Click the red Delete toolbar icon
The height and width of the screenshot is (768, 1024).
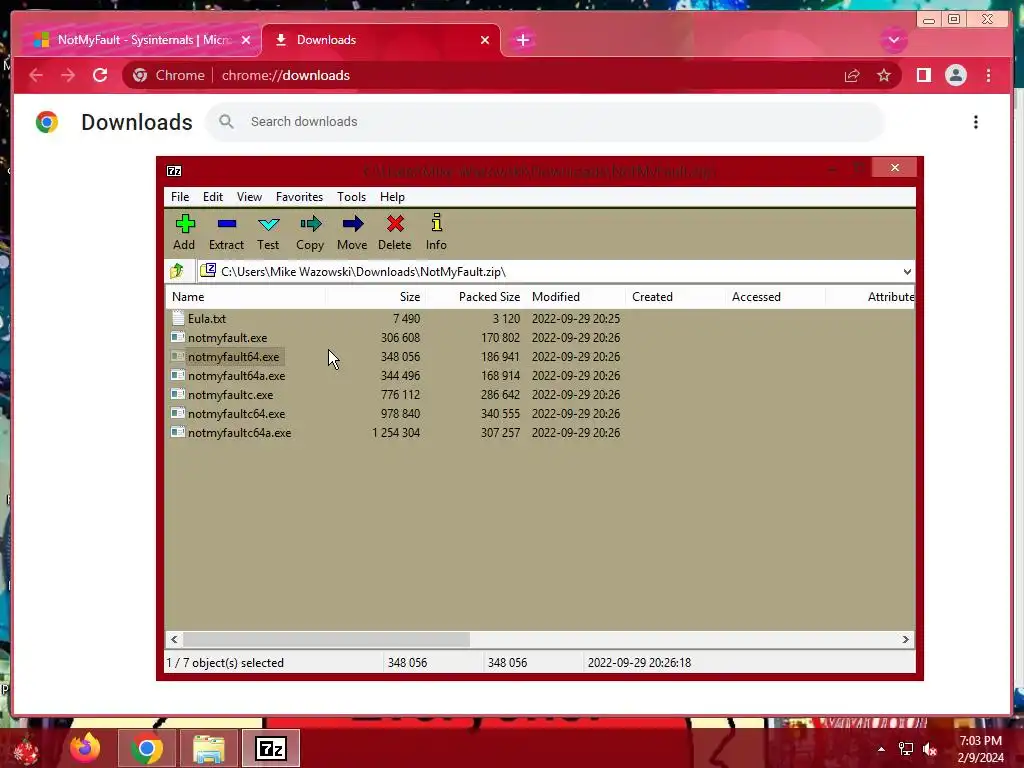394,232
